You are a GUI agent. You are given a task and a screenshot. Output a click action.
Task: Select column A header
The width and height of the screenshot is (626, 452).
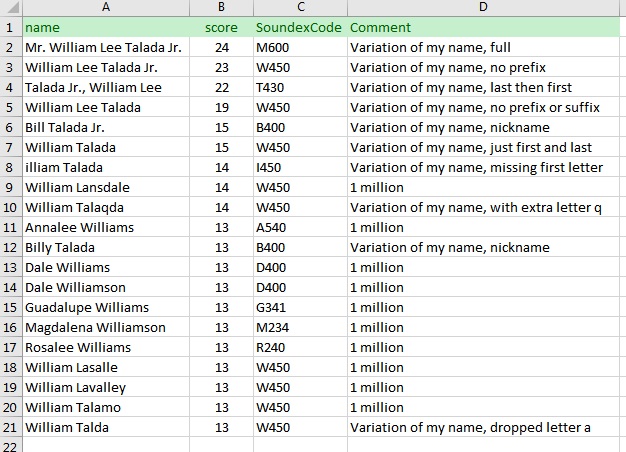click(105, 8)
